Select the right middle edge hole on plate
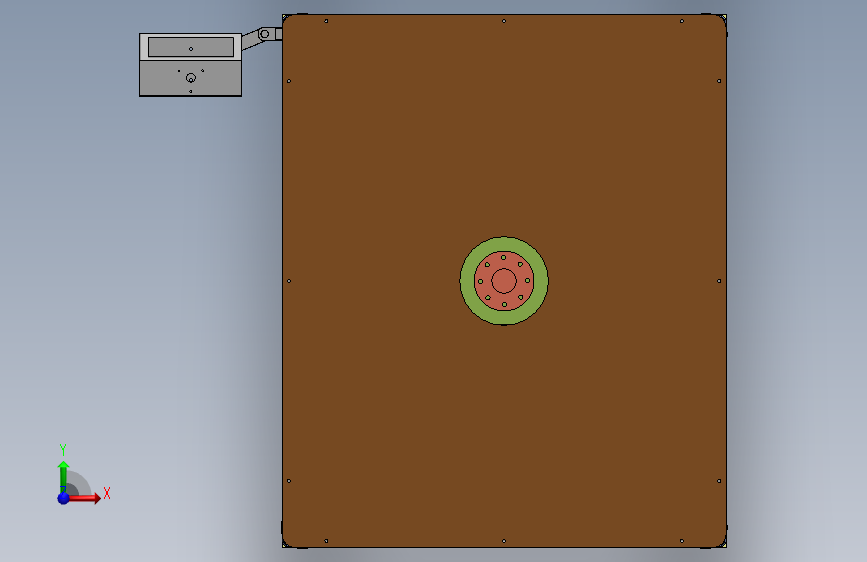The image size is (867, 562). [719, 281]
